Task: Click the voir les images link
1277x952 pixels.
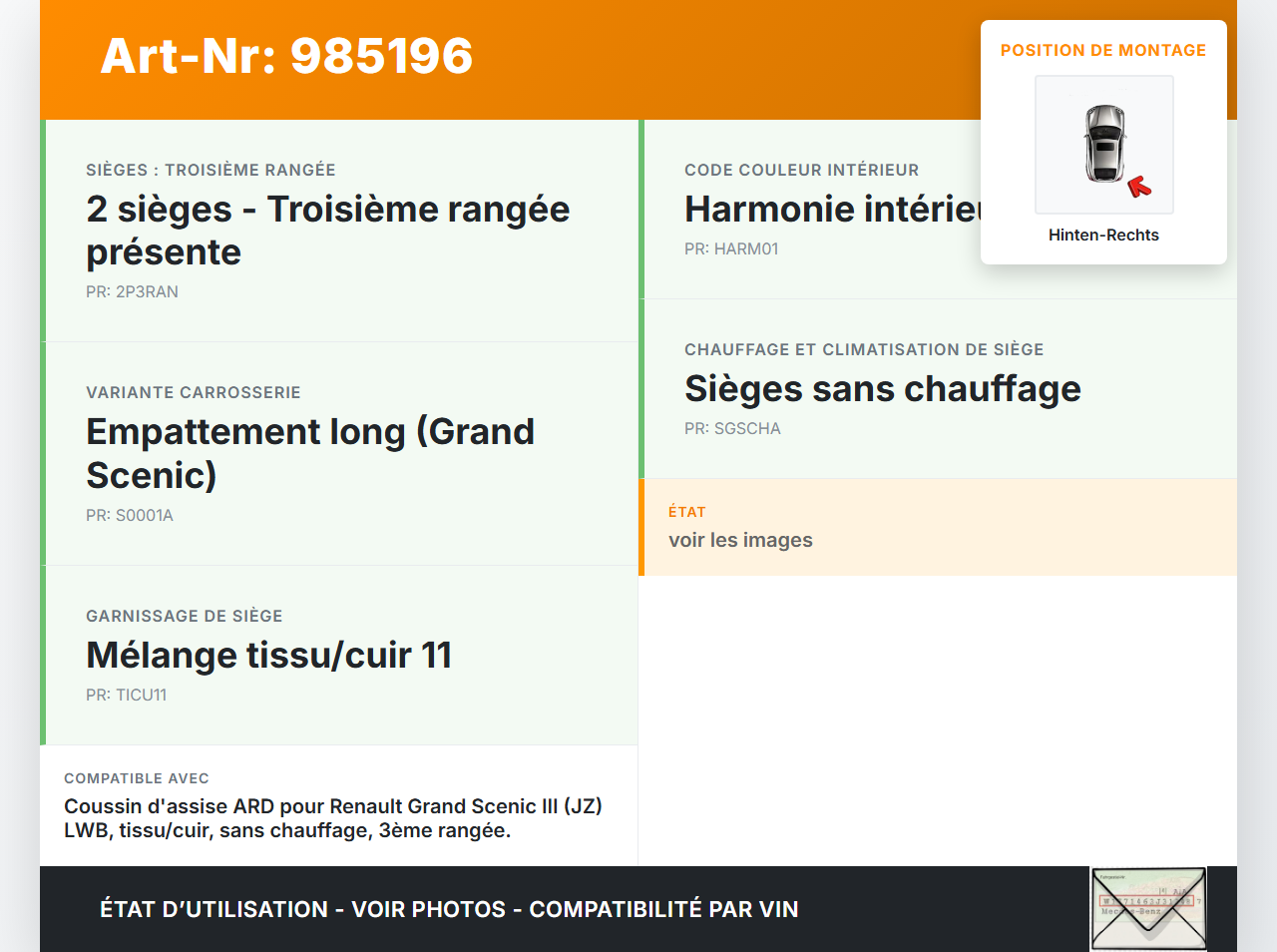Action: [x=740, y=540]
